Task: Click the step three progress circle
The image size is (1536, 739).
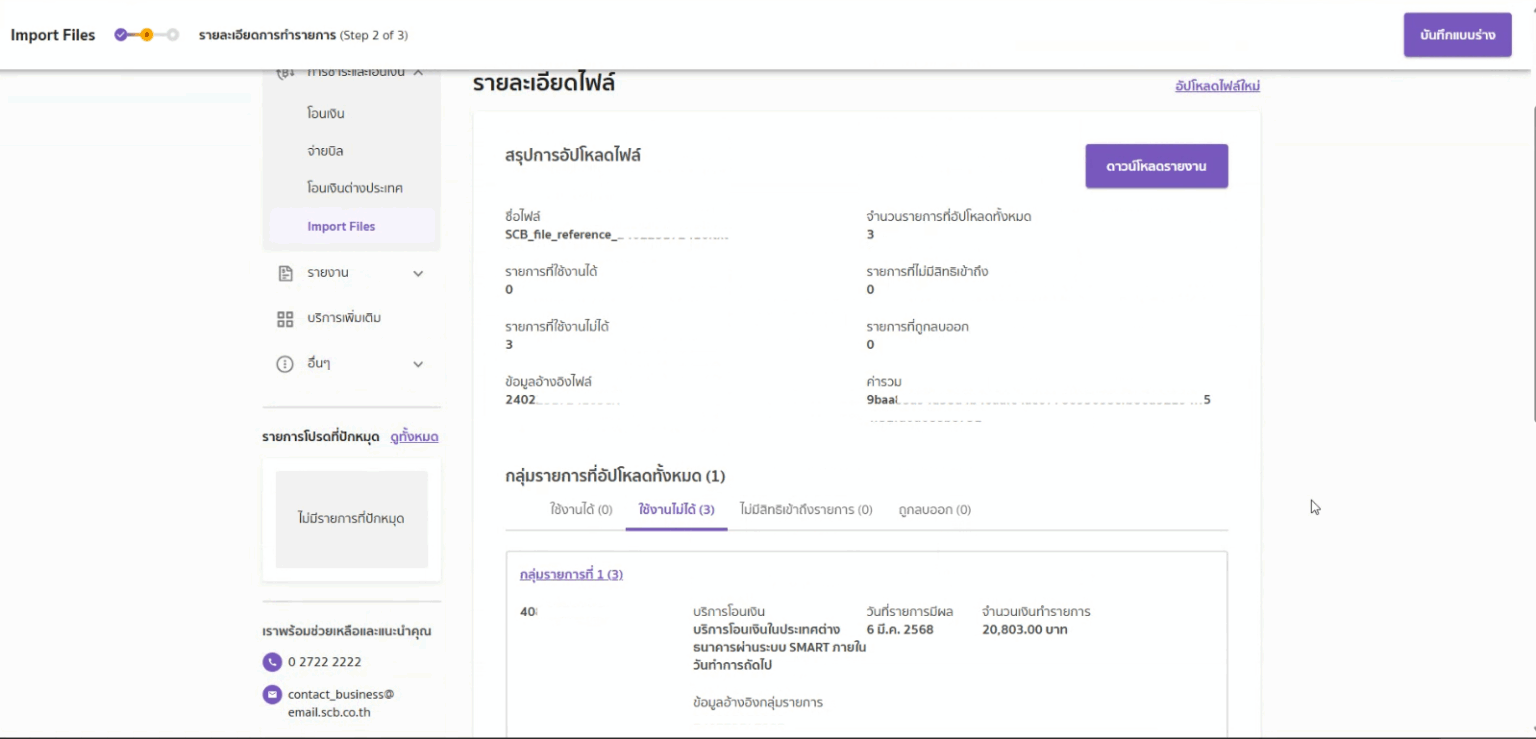Action: (x=172, y=35)
